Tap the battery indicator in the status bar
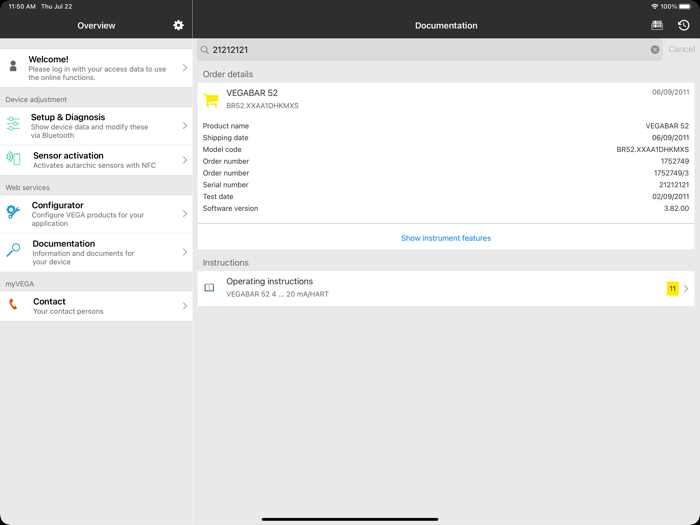The width and height of the screenshot is (700, 525). [x=684, y=7]
